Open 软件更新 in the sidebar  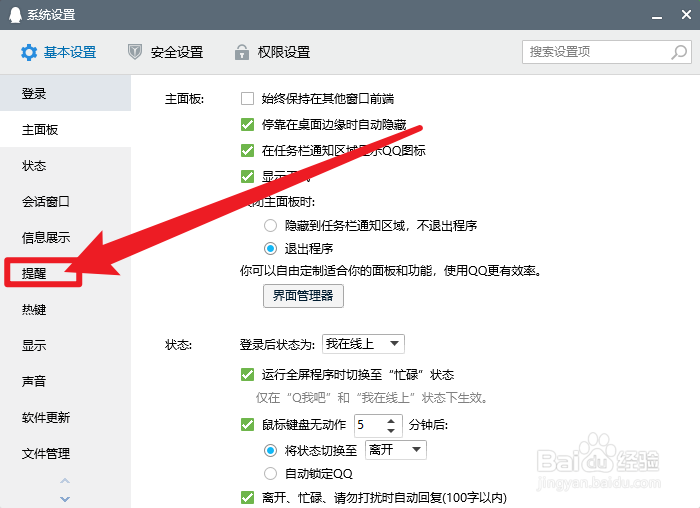[x=66, y=417]
